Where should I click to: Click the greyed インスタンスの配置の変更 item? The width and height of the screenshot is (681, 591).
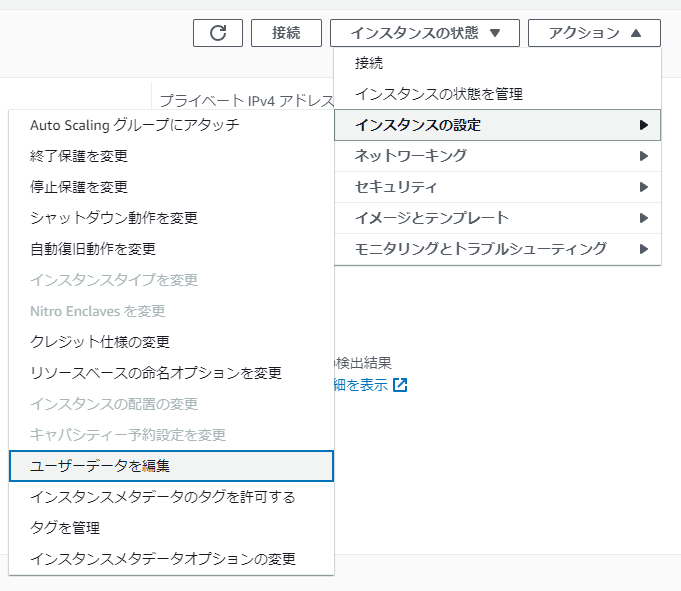(x=171, y=404)
